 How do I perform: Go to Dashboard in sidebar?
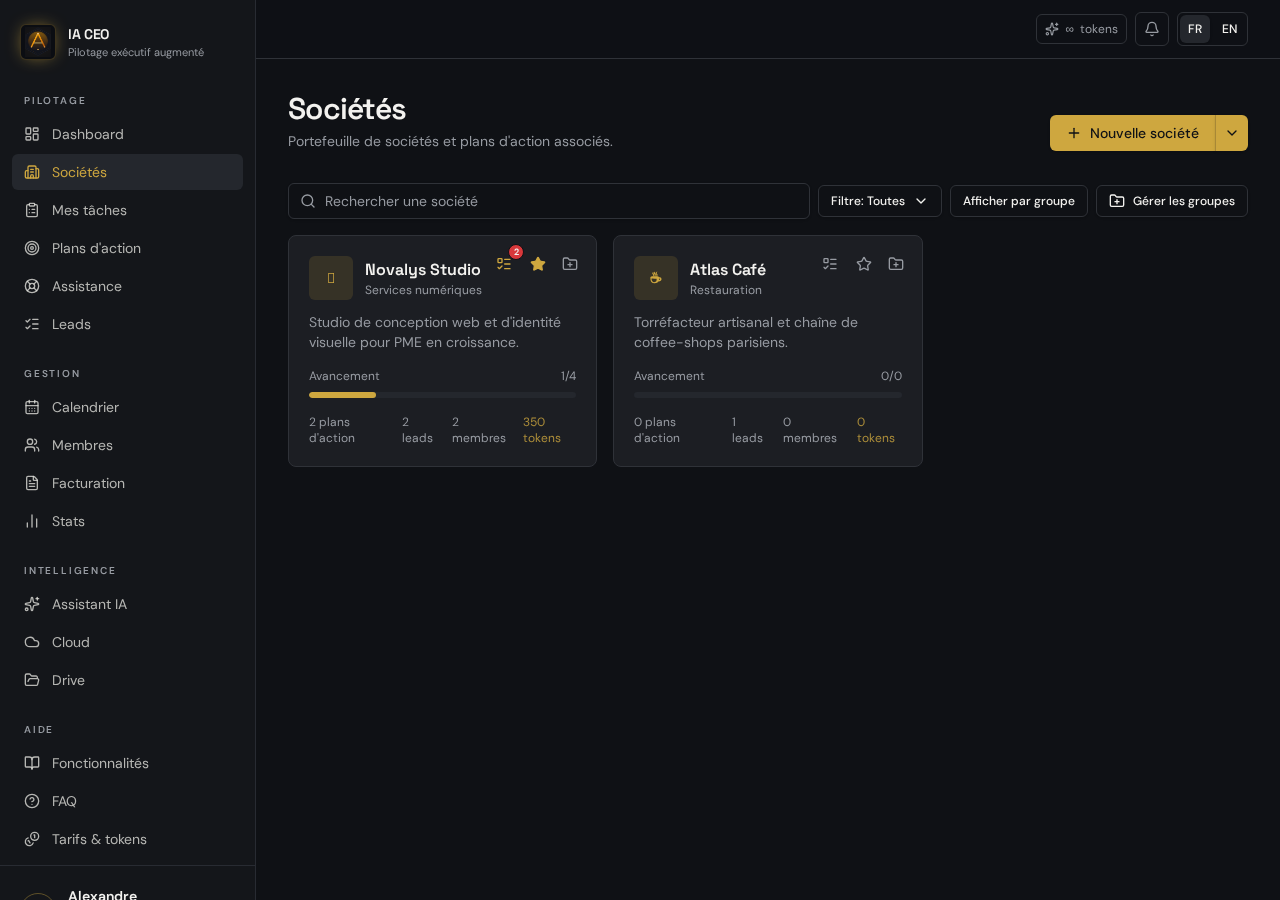pos(127,134)
